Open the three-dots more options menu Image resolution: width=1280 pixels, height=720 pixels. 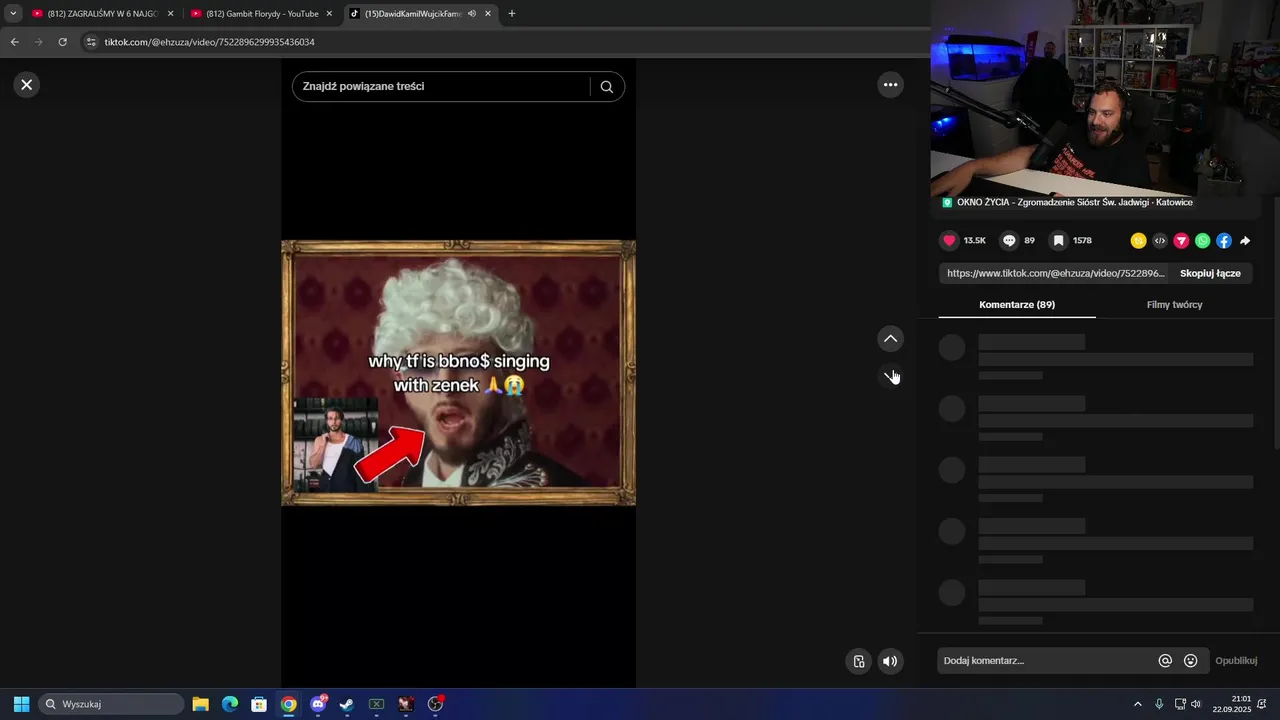pyautogui.click(x=890, y=85)
